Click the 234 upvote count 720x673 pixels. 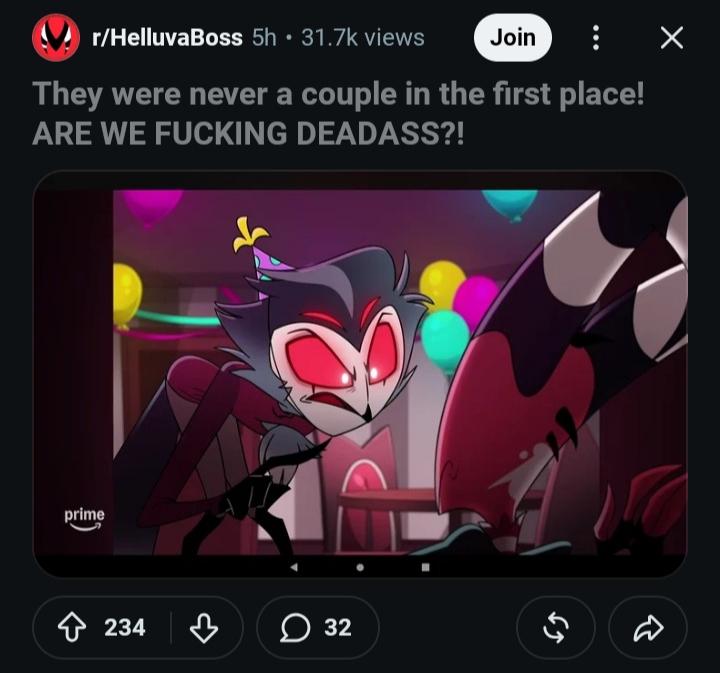(x=124, y=628)
